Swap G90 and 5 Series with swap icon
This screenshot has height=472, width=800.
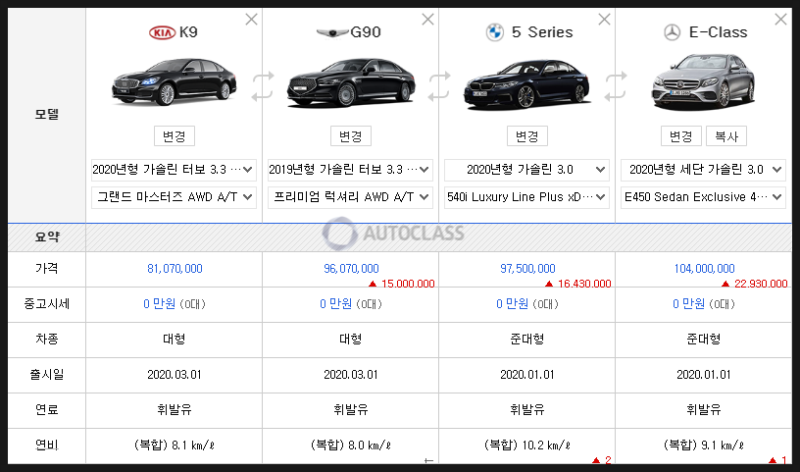pyautogui.click(x=439, y=86)
